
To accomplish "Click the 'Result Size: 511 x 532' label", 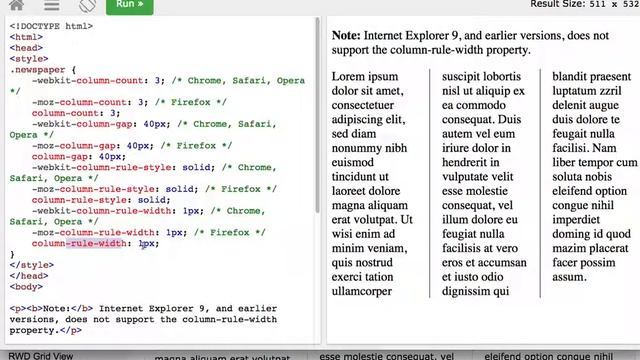I will (584, 4).
